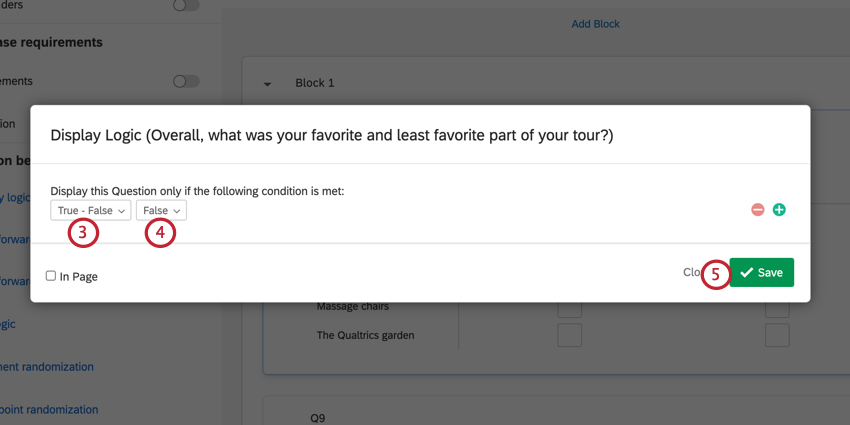Image resolution: width=850 pixels, height=425 pixels.
Task: Click the Add Block link
Action: pyautogui.click(x=595, y=23)
